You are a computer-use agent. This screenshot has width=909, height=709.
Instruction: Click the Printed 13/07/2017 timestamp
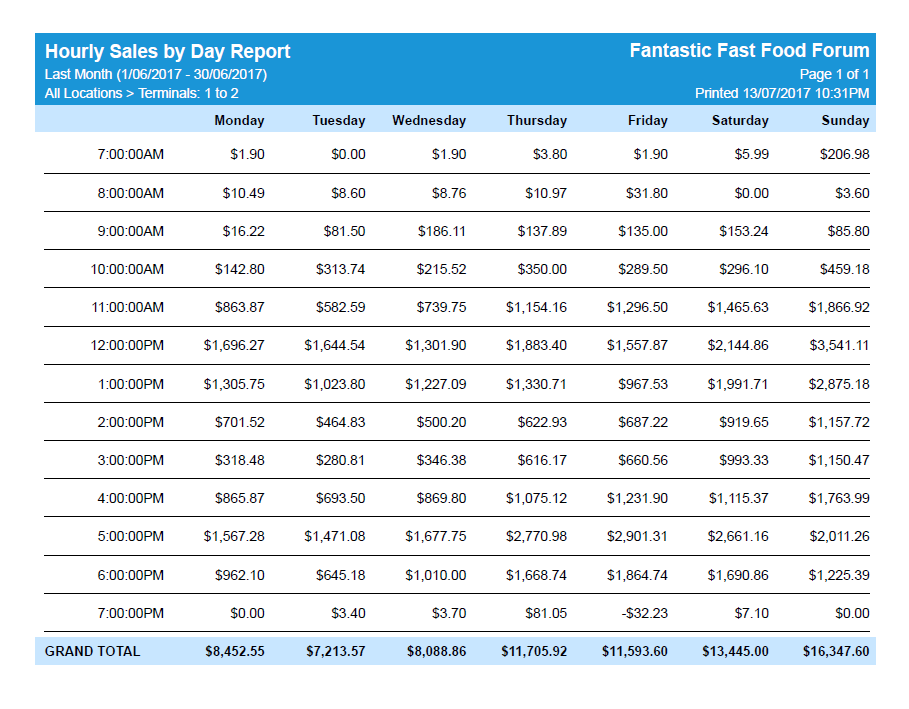[782, 94]
